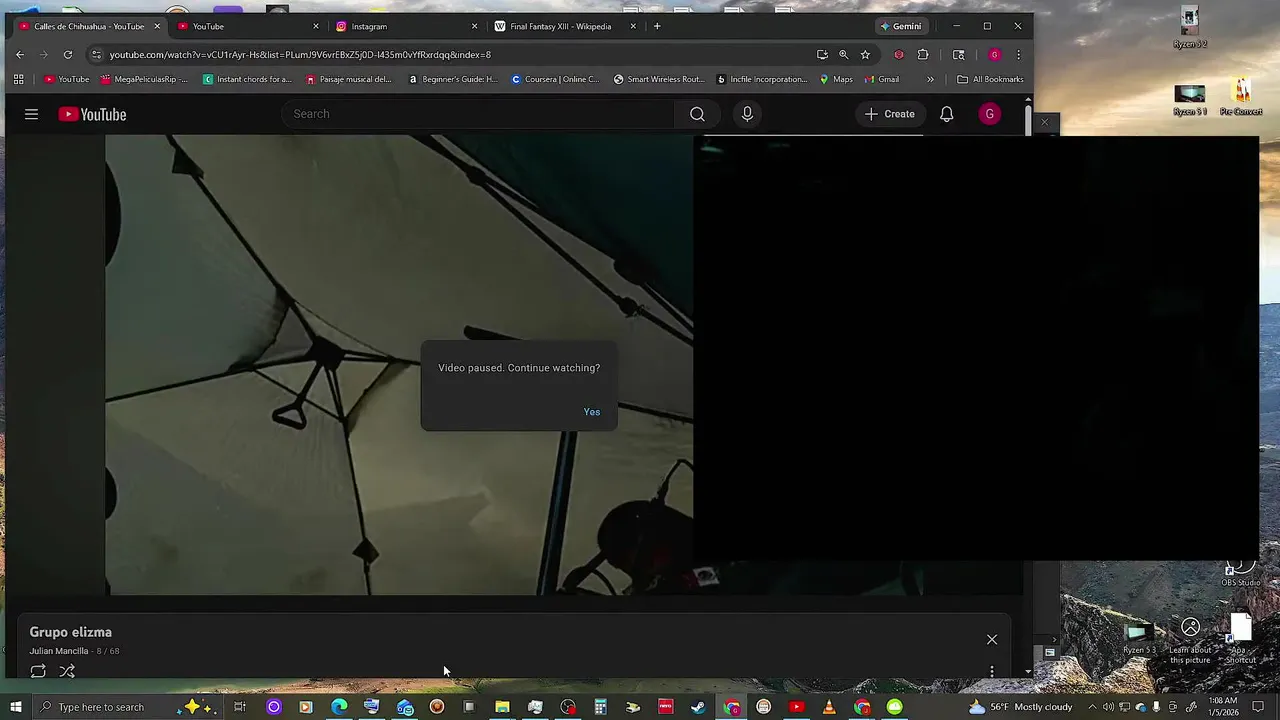
Task: Close the Grupo elizma playlist panel
Action: pyautogui.click(x=992, y=639)
